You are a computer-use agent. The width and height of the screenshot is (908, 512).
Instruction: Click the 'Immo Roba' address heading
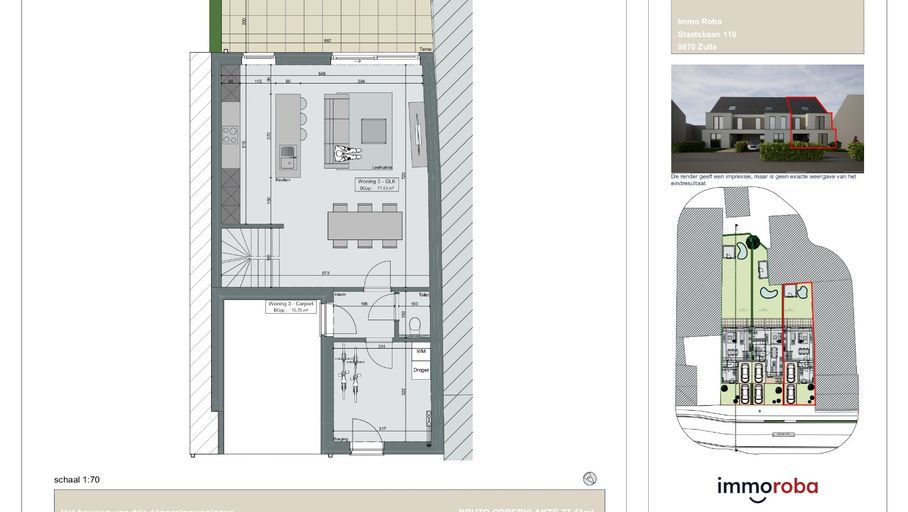click(x=700, y=21)
